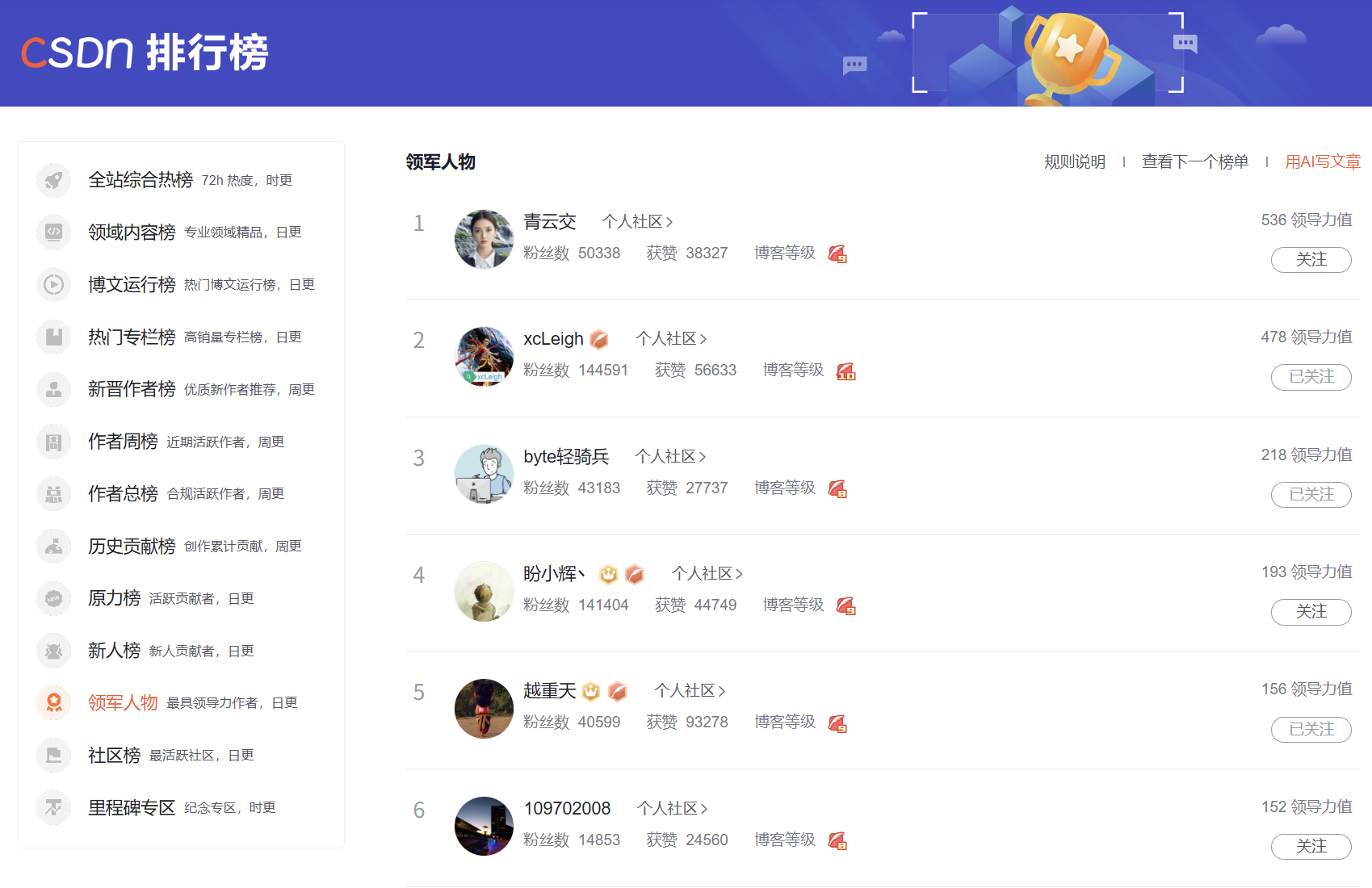Screen dimensions: 1372x888
Task: Open the 用AI写文章 link
Action: pos(1323,161)
